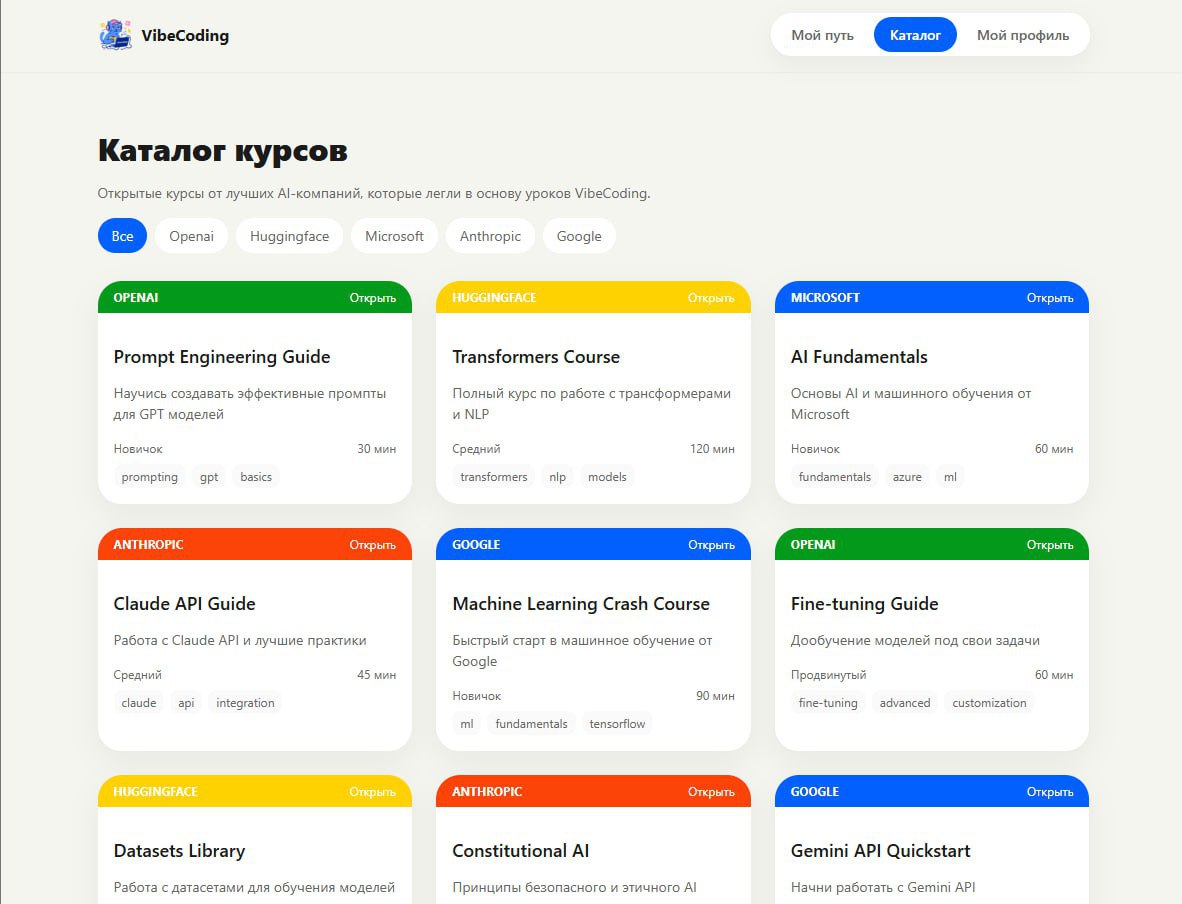Viewport: 1182px width, 904px height.
Task: Select the Google filter chip
Action: (x=579, y=236)
